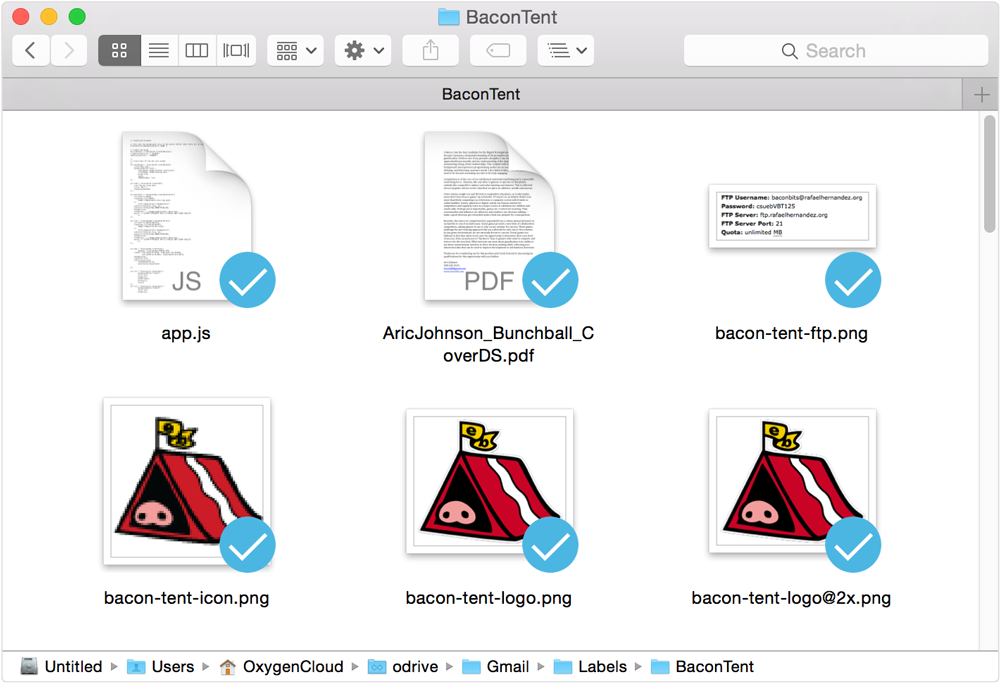
Task: Go to Users folder in path bar
Action: pyautogui.click(x=161, y=666)
